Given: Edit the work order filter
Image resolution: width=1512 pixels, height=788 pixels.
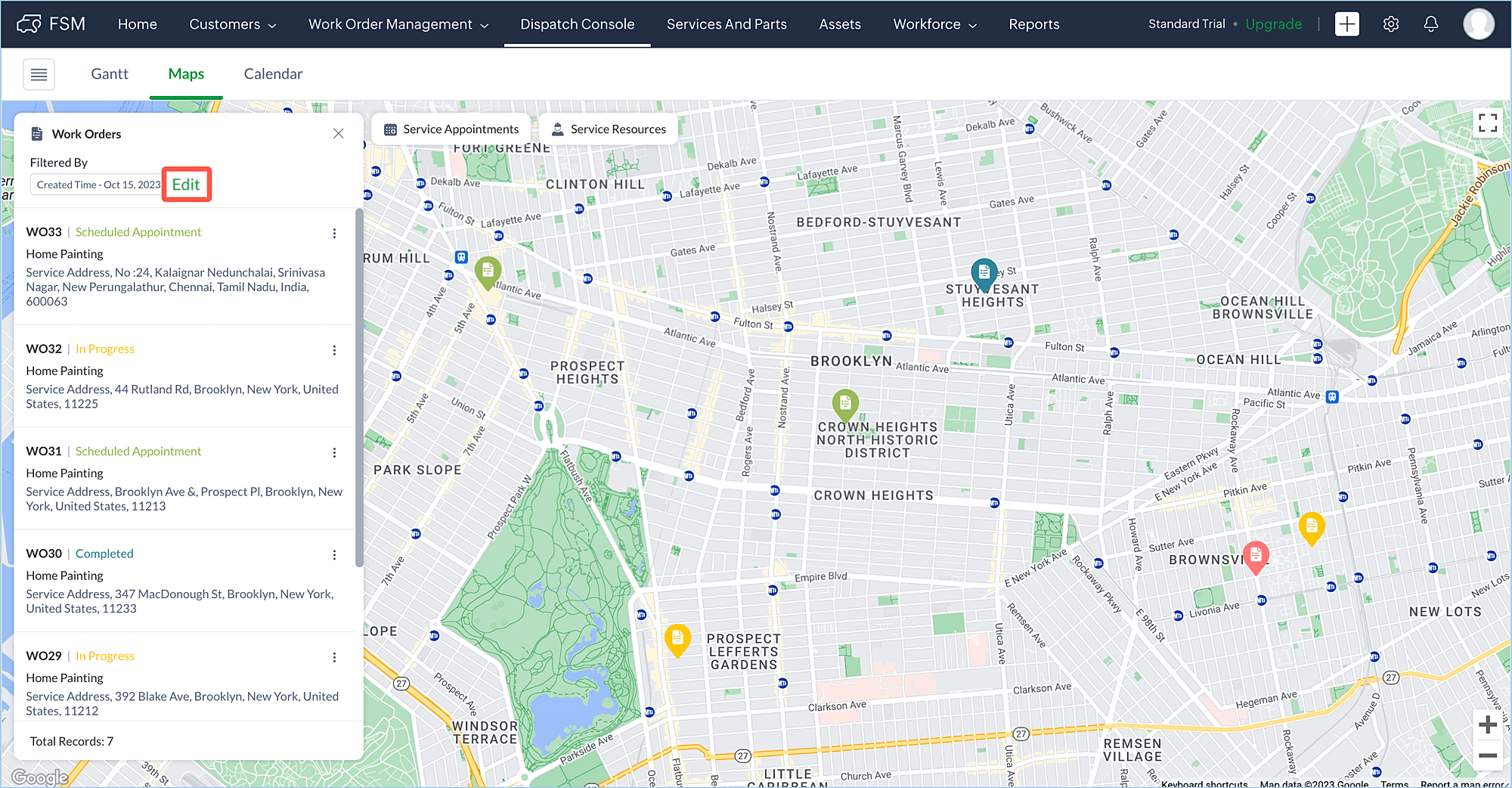Looking at the screenshot, I should (x=186, y=185).
